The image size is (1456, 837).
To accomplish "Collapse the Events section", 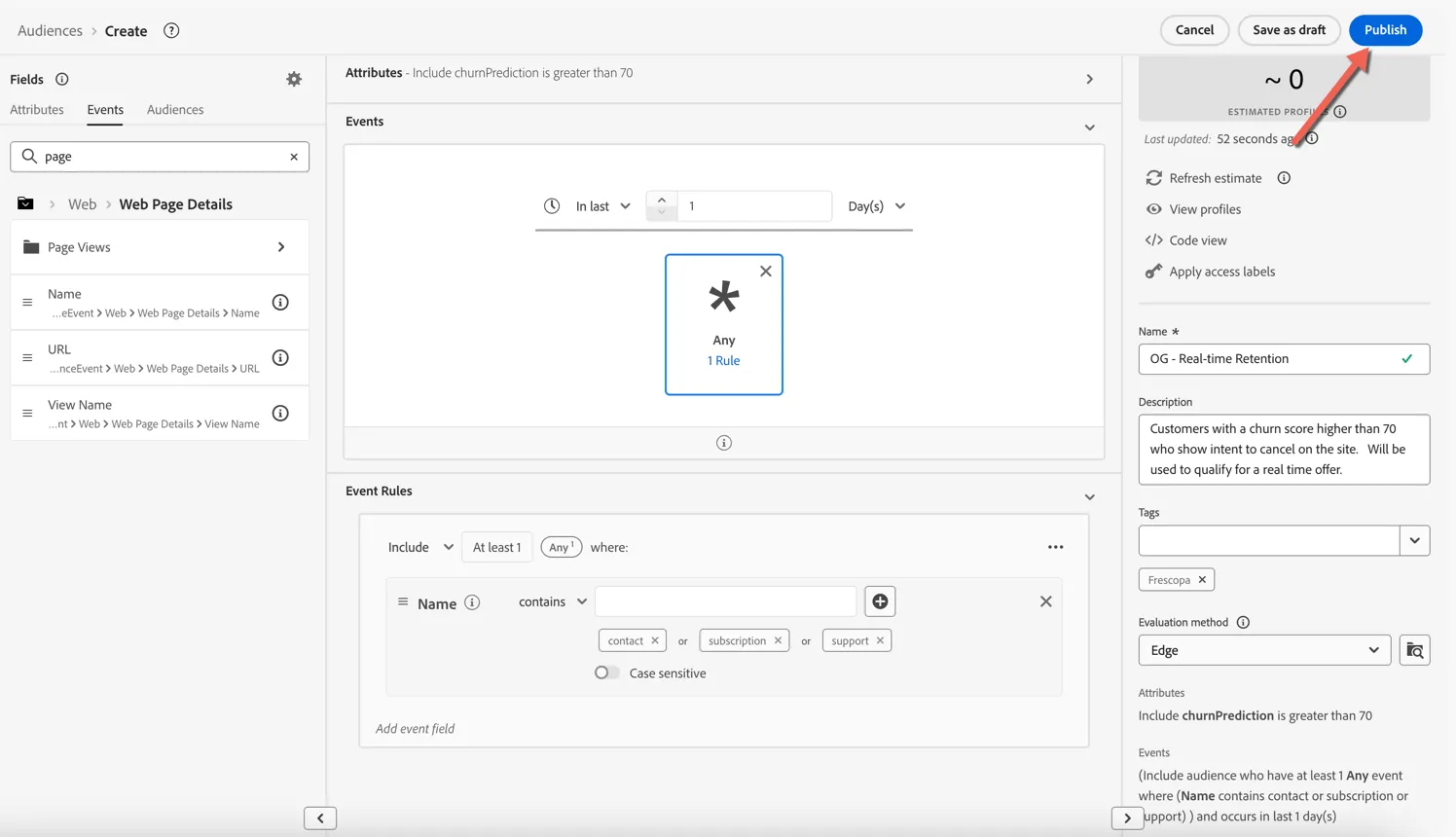I will click(x=1090, y=127).
